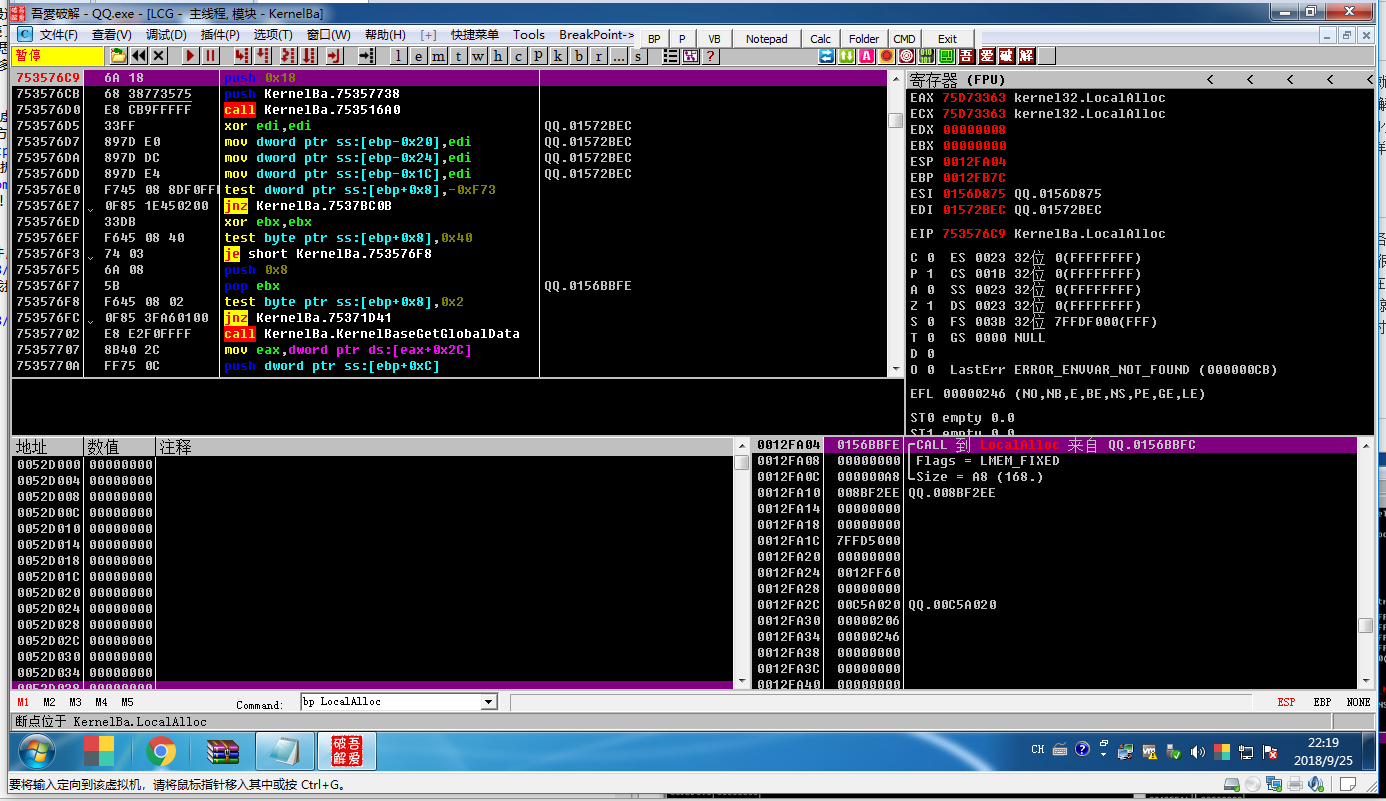Select ESP stack reference mode
This screenshot has height=801, width=1386.
1286,702
